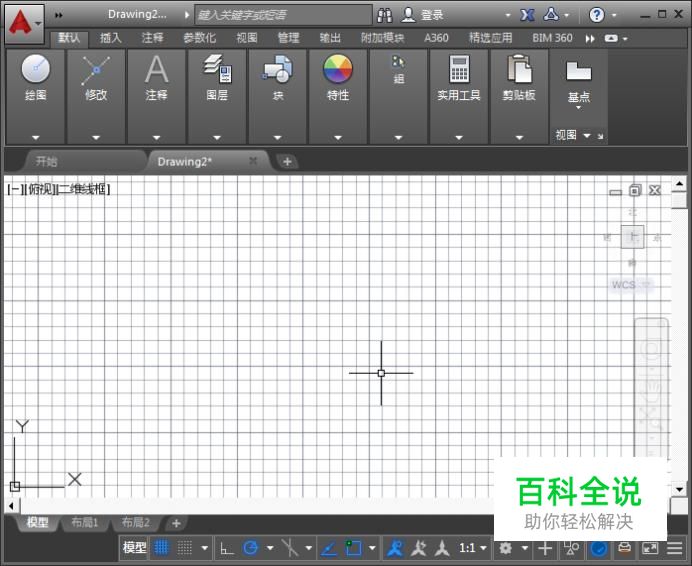Open the 修改 (Modify) panel
This screenshot has height=566, width=692.
96,79
